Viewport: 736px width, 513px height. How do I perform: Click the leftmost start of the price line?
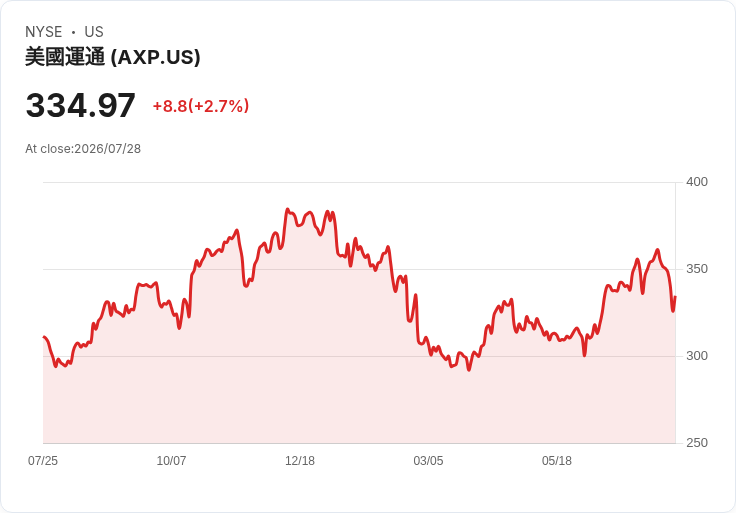click(44, 337)
